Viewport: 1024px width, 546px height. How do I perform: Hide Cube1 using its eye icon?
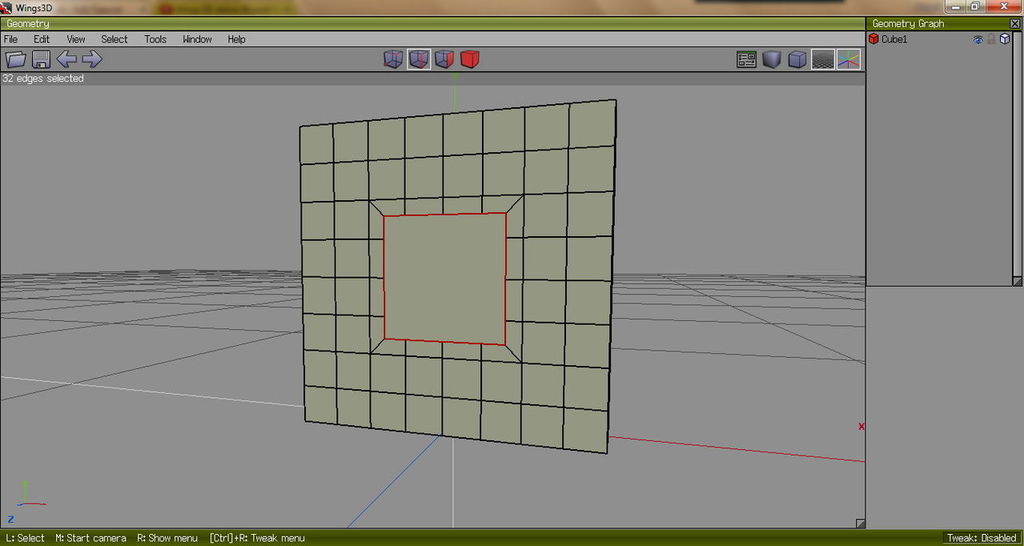click(x=978, y=40)
